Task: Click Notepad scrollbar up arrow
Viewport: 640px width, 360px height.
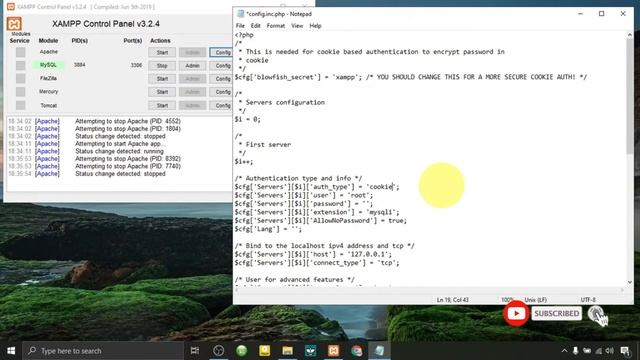Action: 630,35
